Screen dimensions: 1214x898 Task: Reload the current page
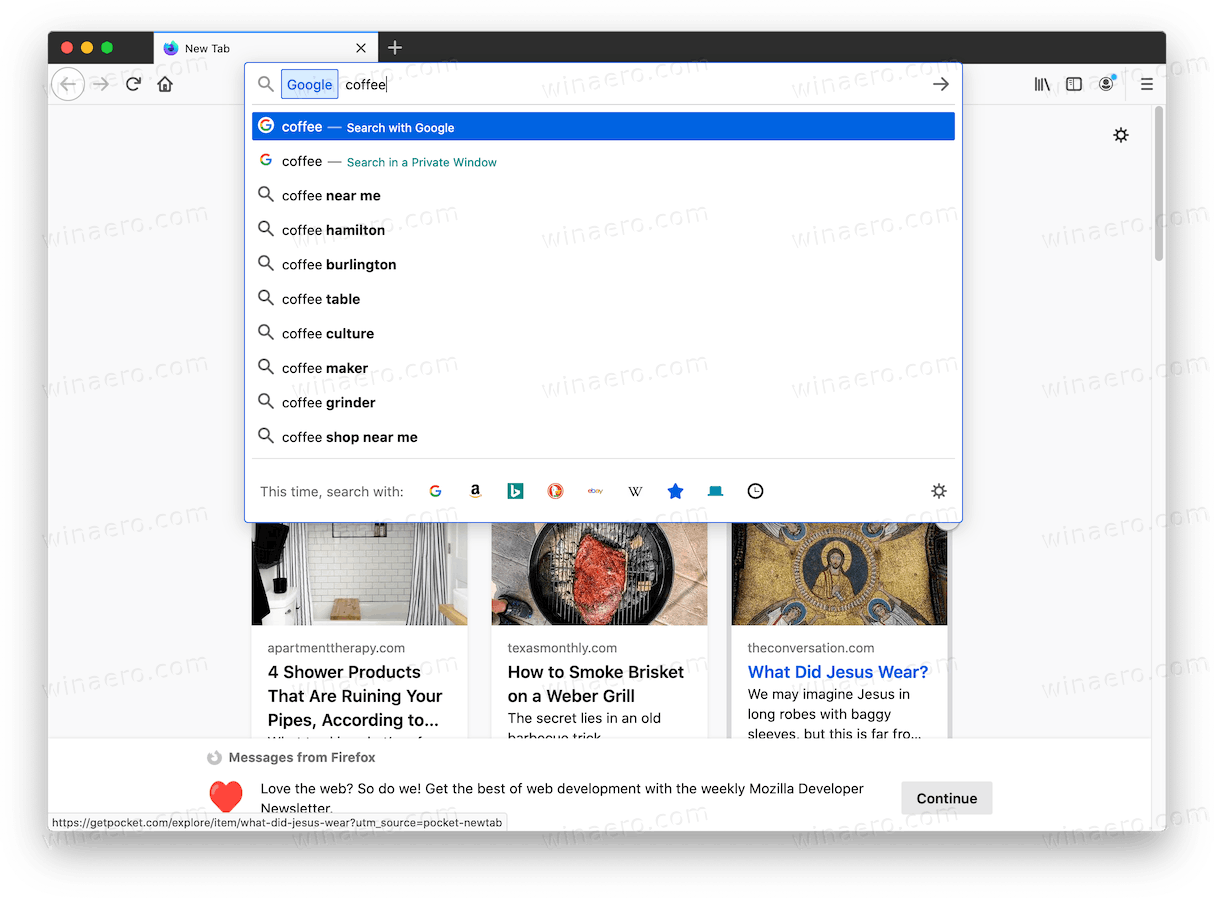[133, 85]
